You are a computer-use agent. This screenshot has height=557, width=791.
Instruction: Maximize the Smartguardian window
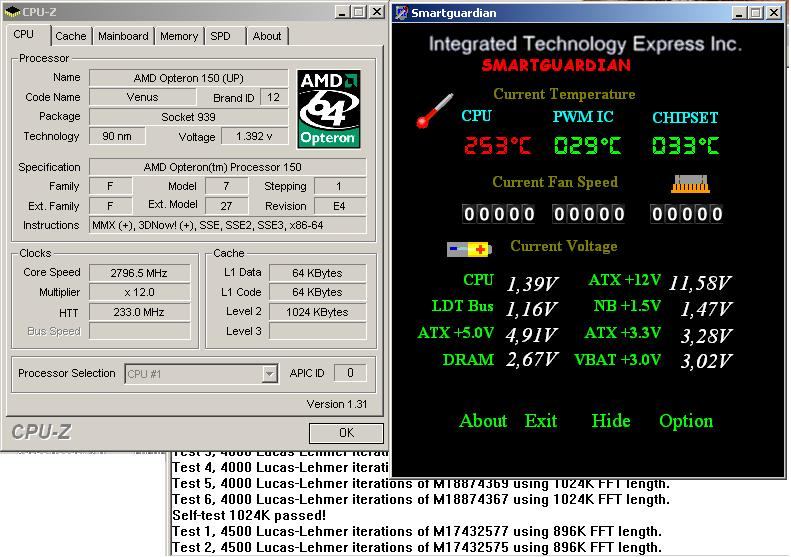[x=756, y=13]
